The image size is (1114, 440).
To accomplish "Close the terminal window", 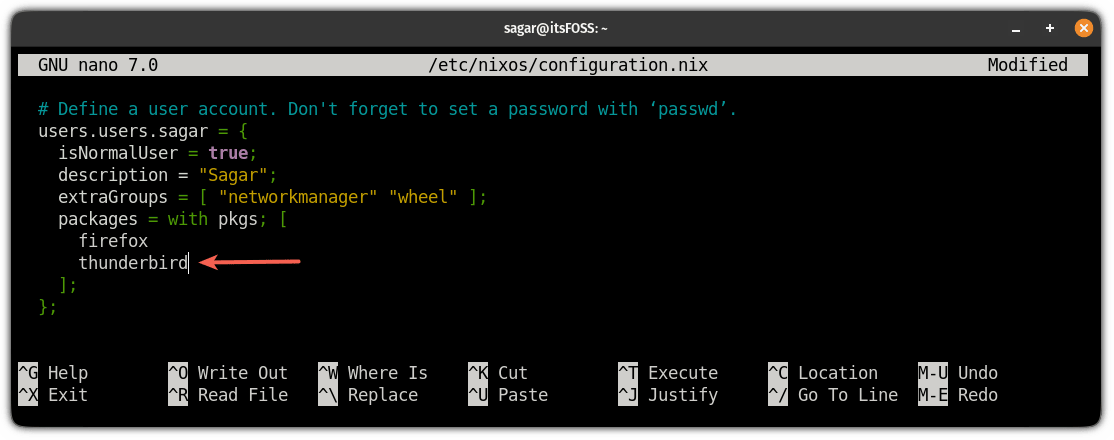I will coord(1083,29).
